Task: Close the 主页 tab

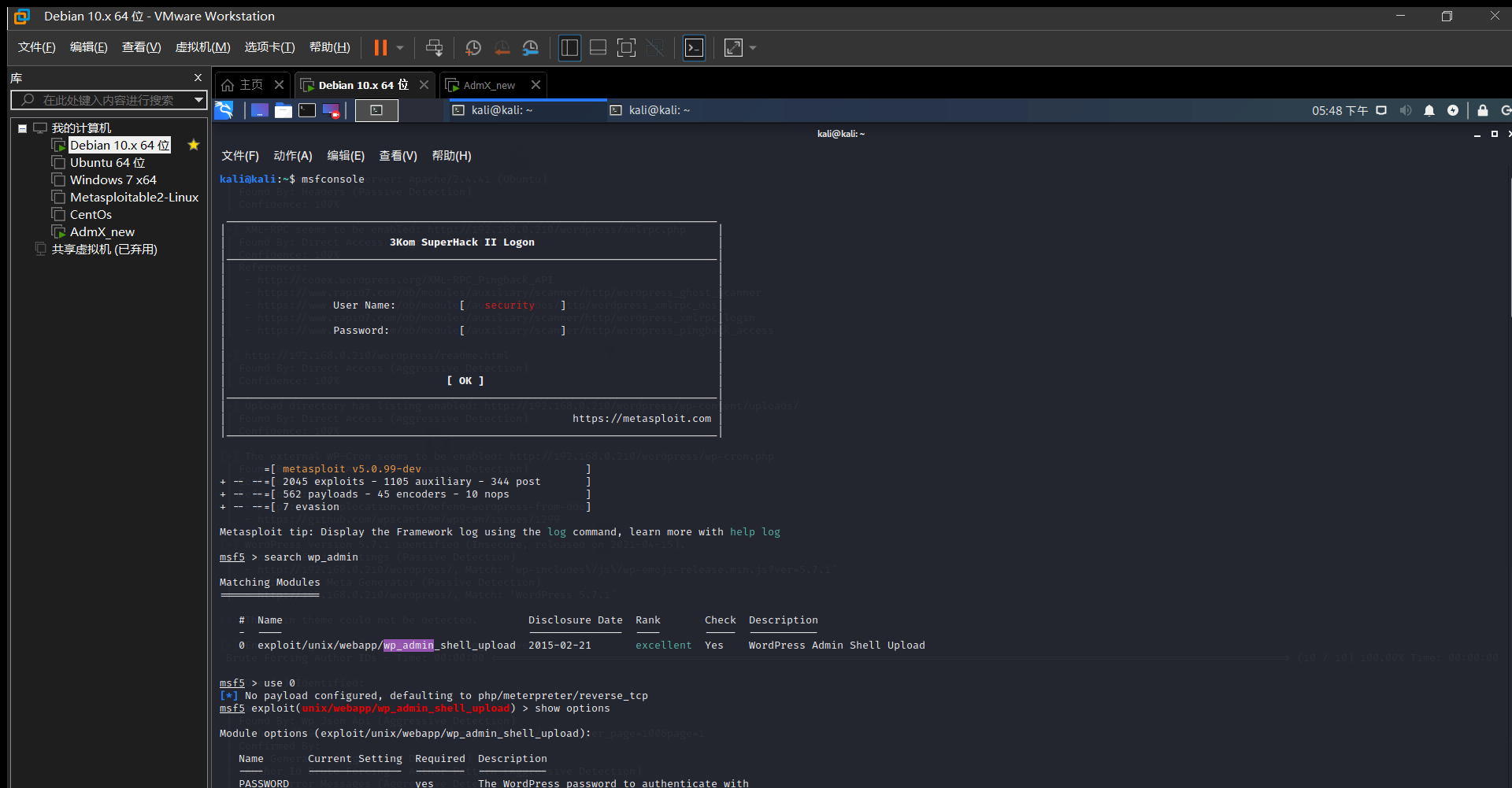Action: pyautogui.click(x=279, y=84)
